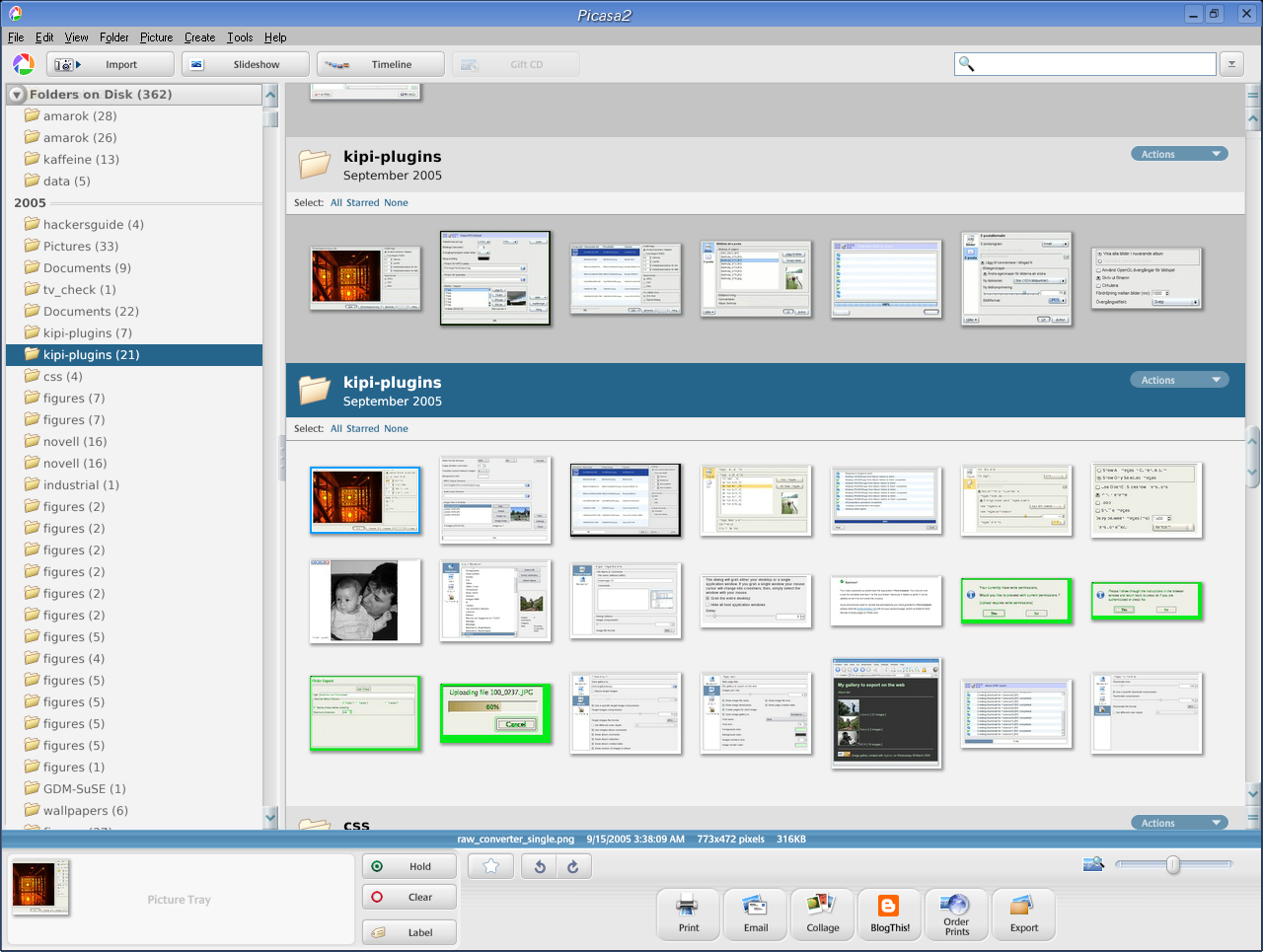Screen dimensions: 1263x952
Task: Start importing pictures with the Import button
Action: (x=110, y=63)
